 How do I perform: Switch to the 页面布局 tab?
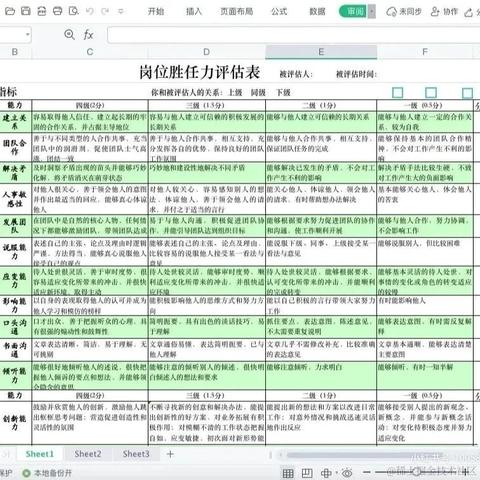point(237,12)
